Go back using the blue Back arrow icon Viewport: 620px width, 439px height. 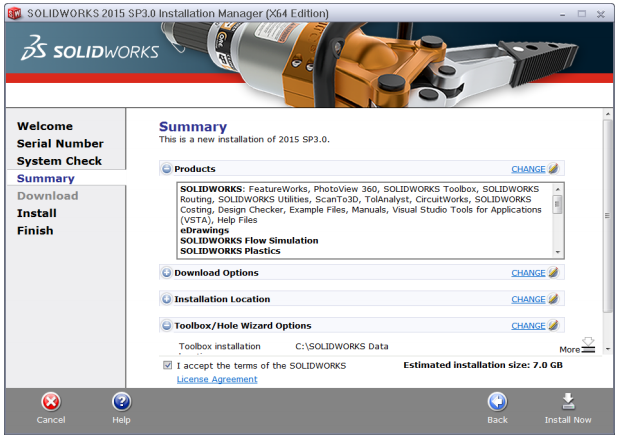[497, 402]
